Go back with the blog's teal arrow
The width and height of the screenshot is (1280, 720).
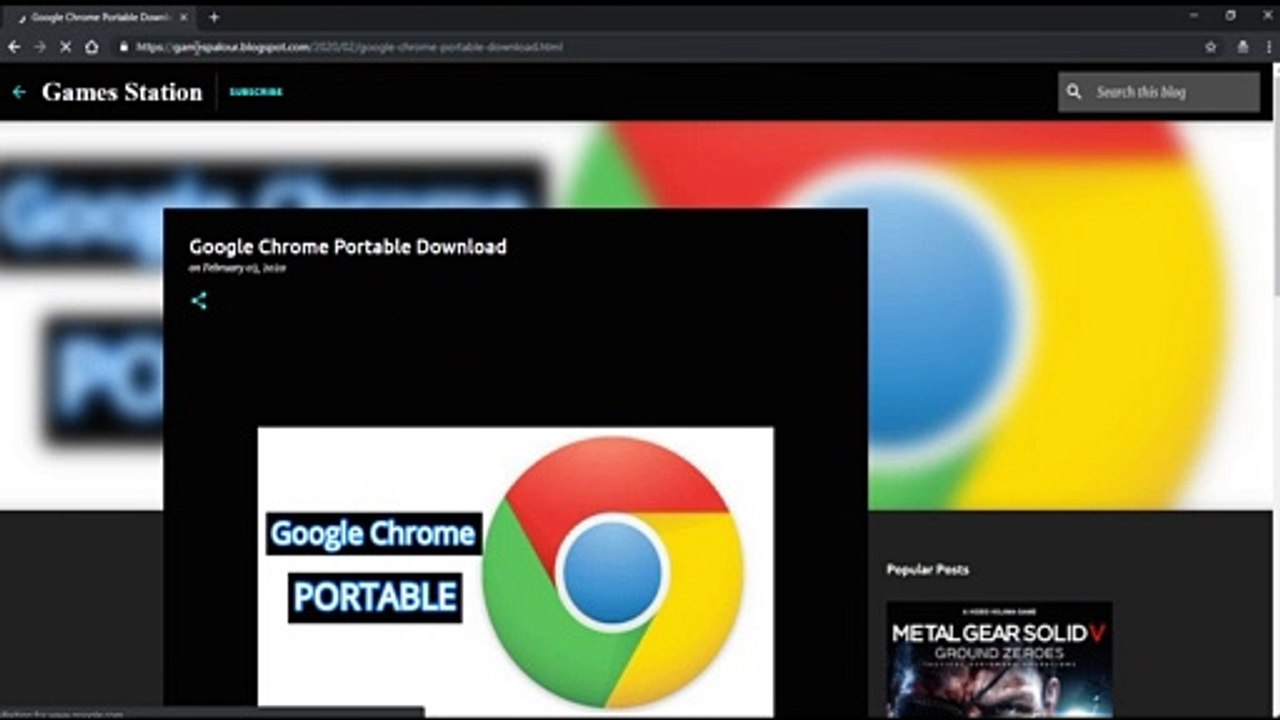pyautogui.click(x=19, y=92)
